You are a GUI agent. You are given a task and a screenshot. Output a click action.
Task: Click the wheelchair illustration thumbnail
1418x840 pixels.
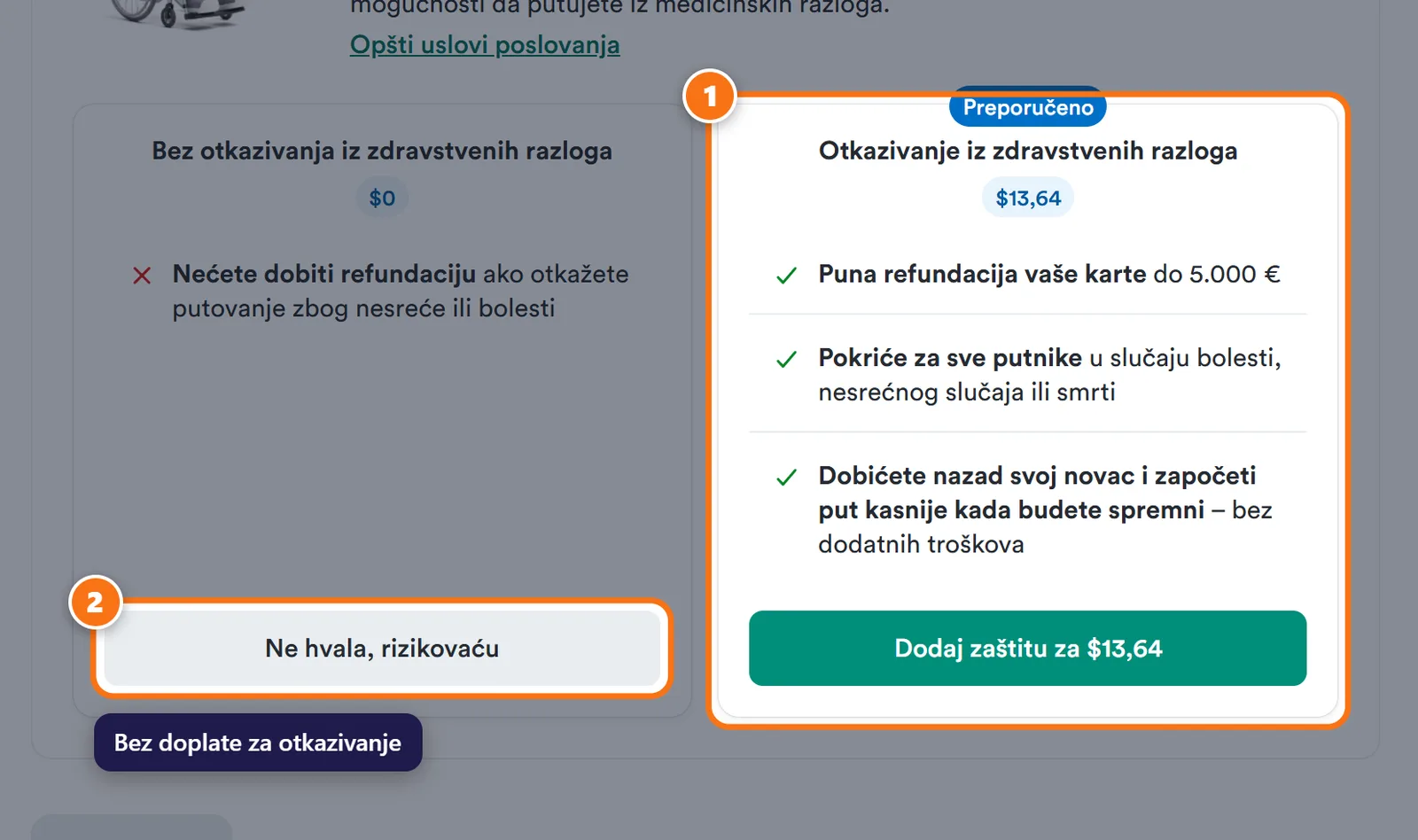(177, 13)
